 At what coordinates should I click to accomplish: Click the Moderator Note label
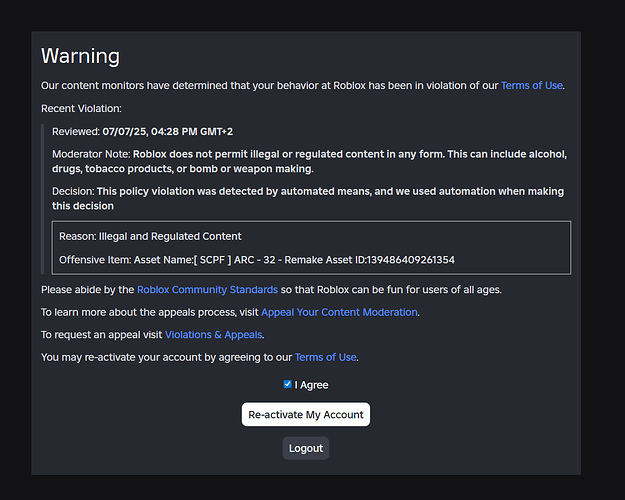(91, 154)
